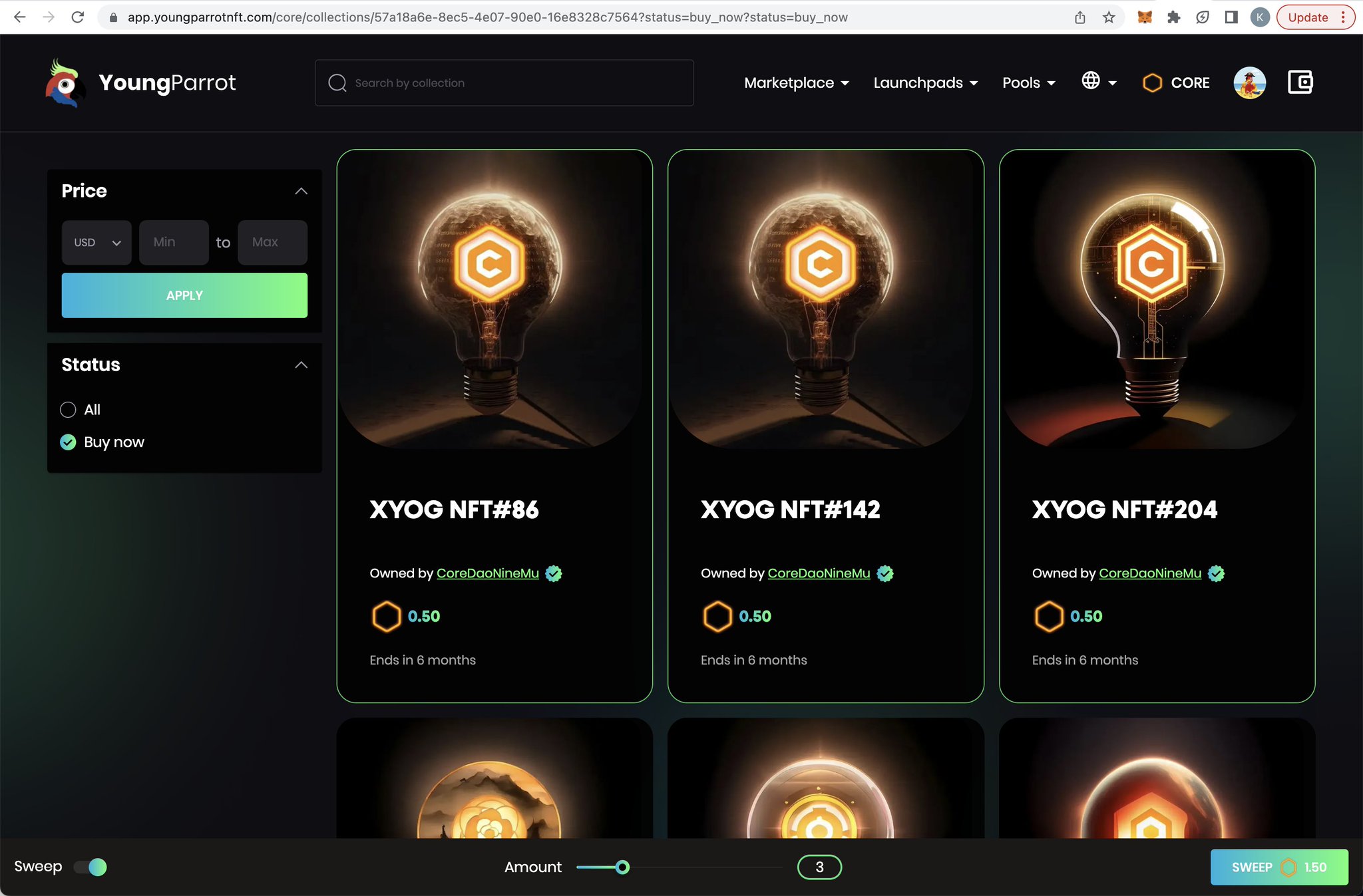
Task: Open the Launchpads menu
Action: (x=925, y=83)
